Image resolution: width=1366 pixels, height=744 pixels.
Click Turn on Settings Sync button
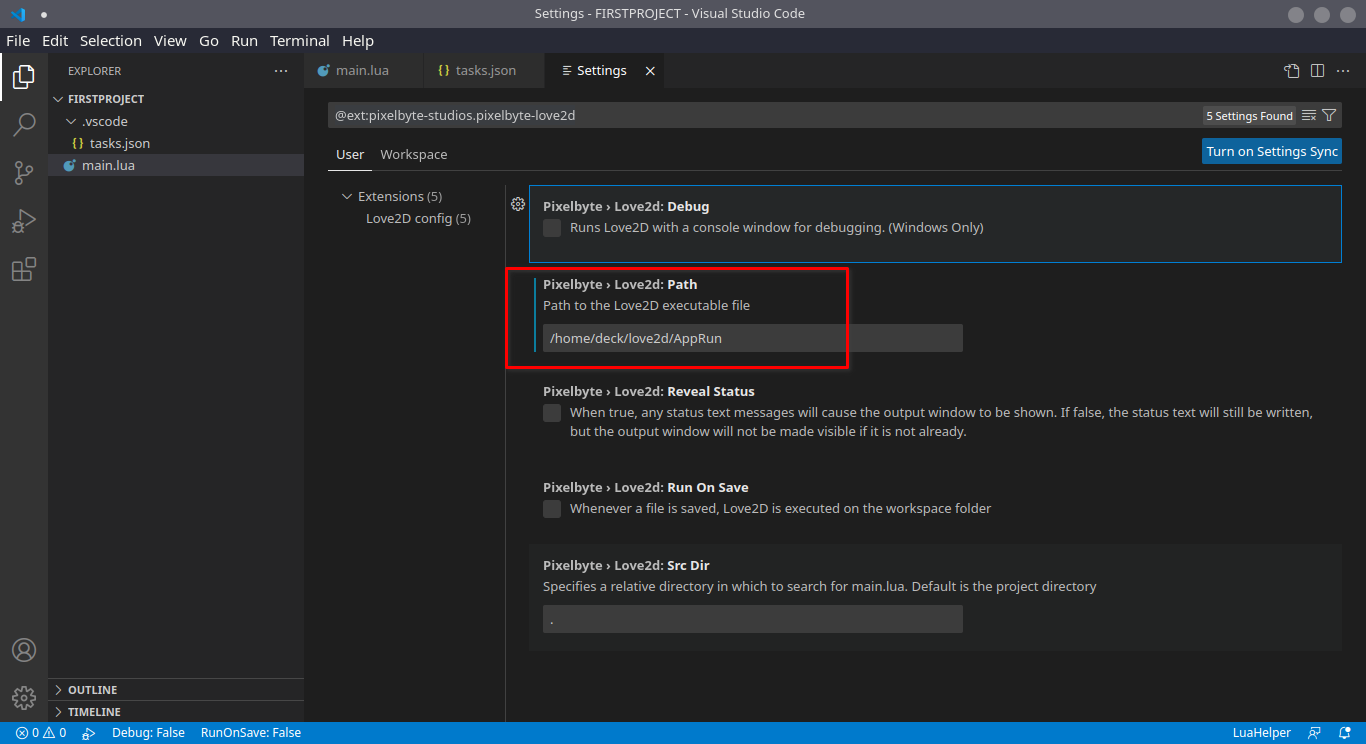[x=1272, y=152]
